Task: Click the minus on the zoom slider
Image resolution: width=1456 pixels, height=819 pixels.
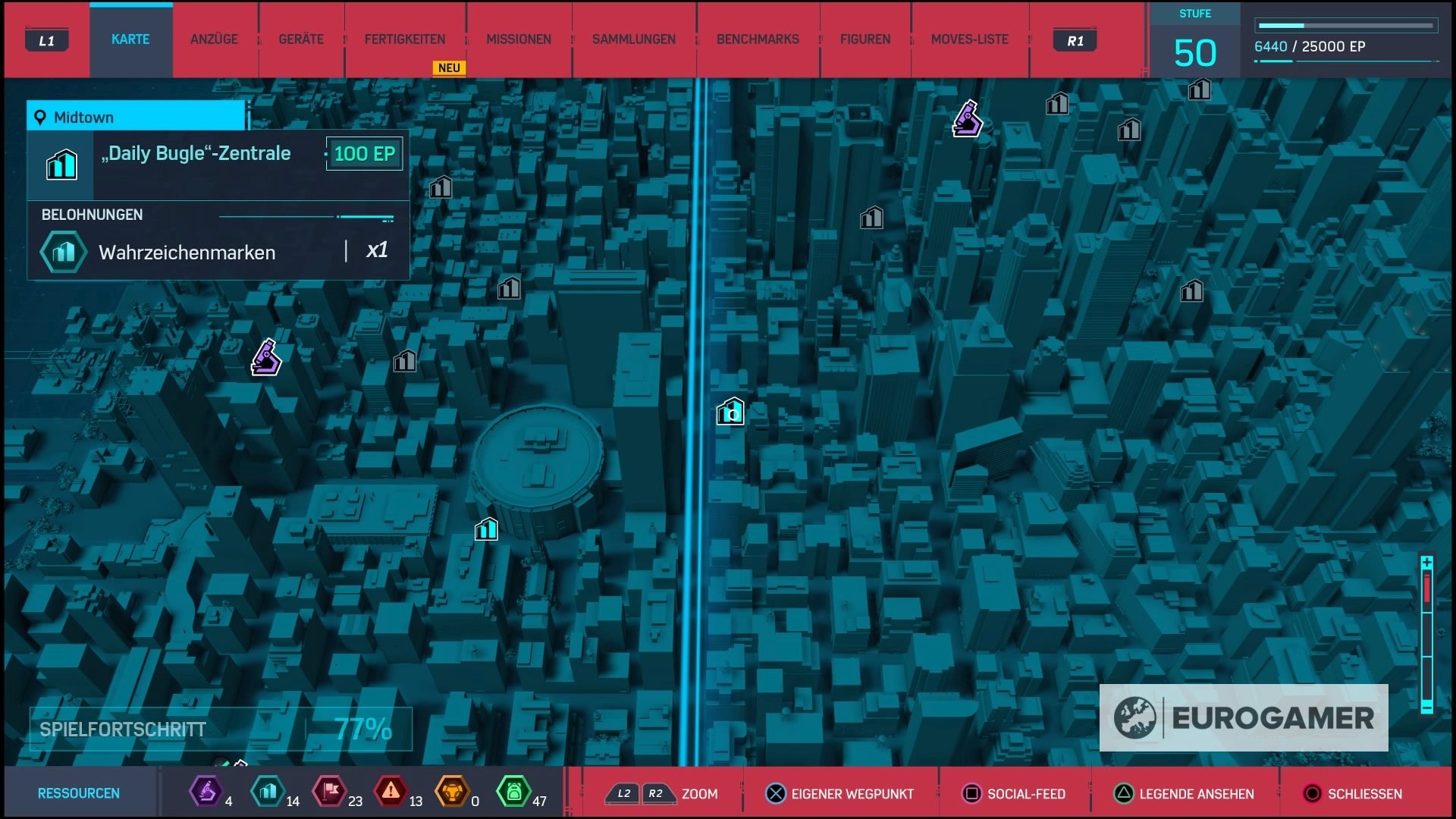Action: [x=1426, y=707]
